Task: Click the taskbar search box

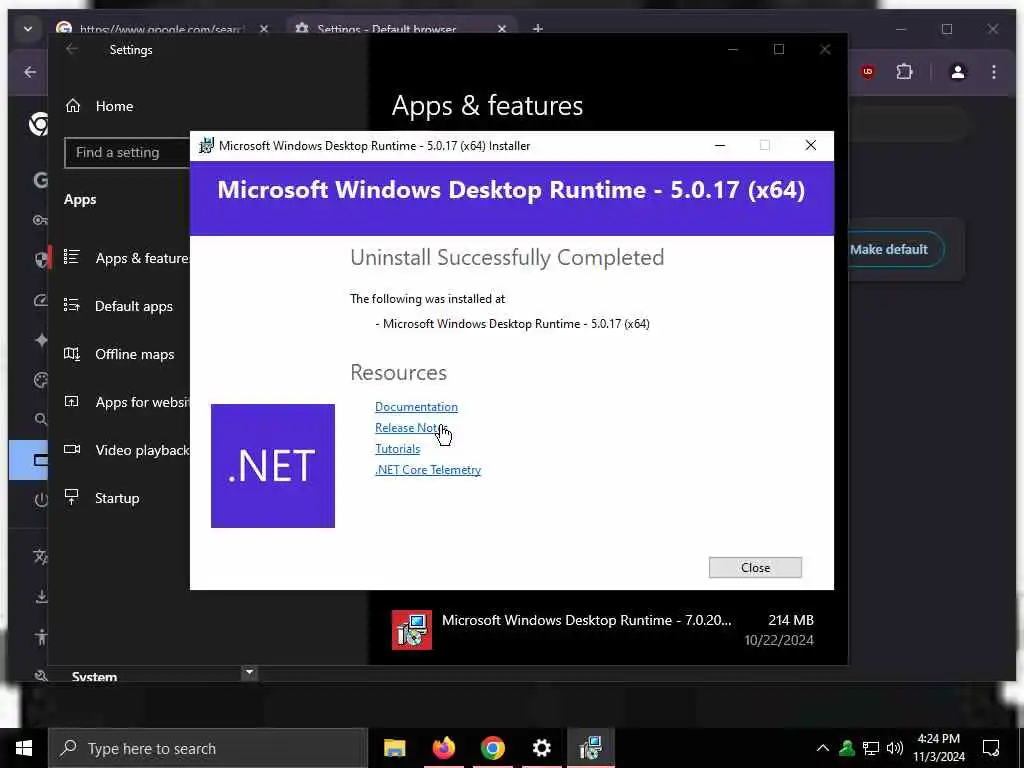Action: [208, 748]
